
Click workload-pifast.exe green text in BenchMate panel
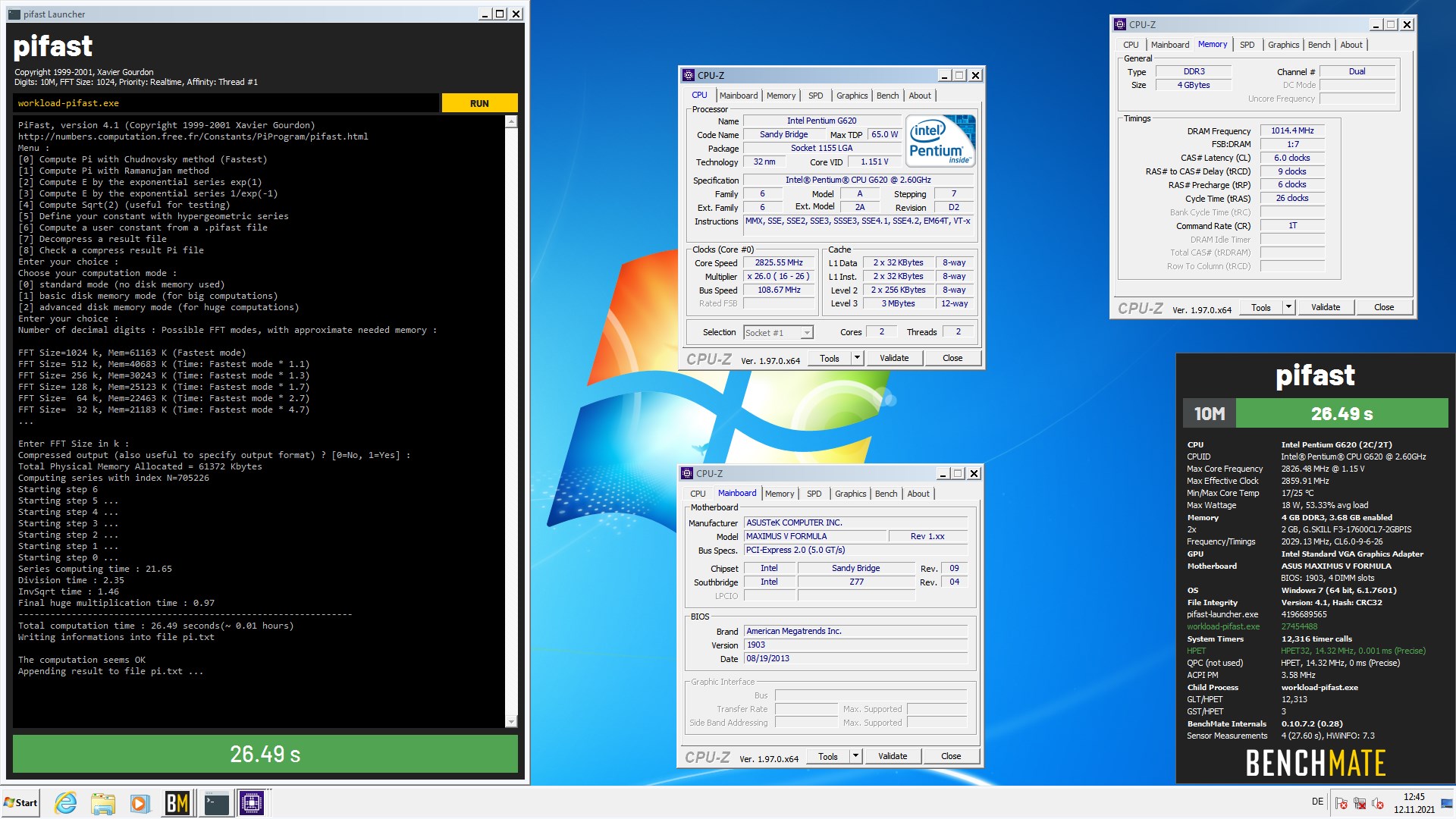[x=1223, y=626]
